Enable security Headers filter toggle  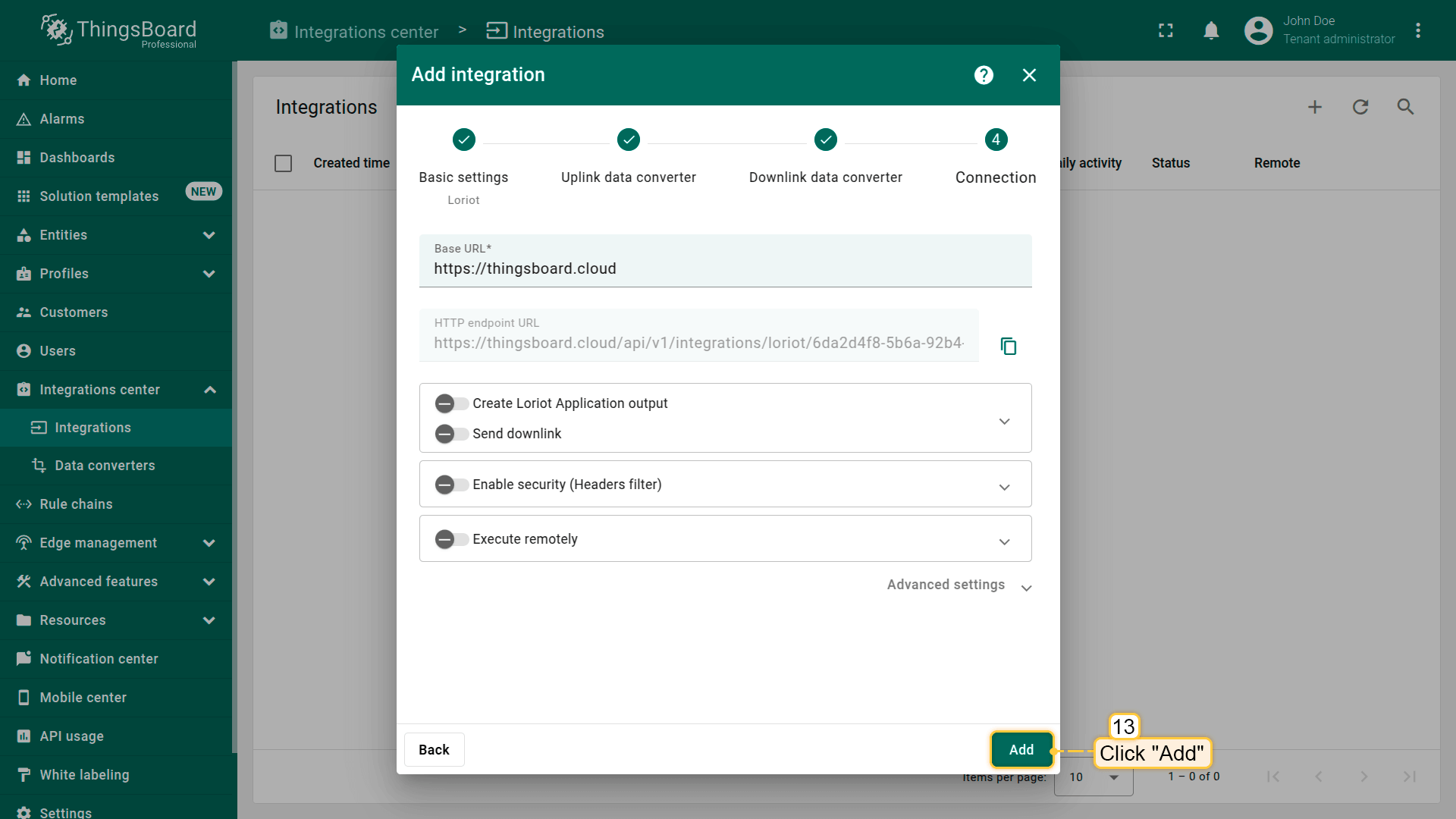click(x=451, y=485)
